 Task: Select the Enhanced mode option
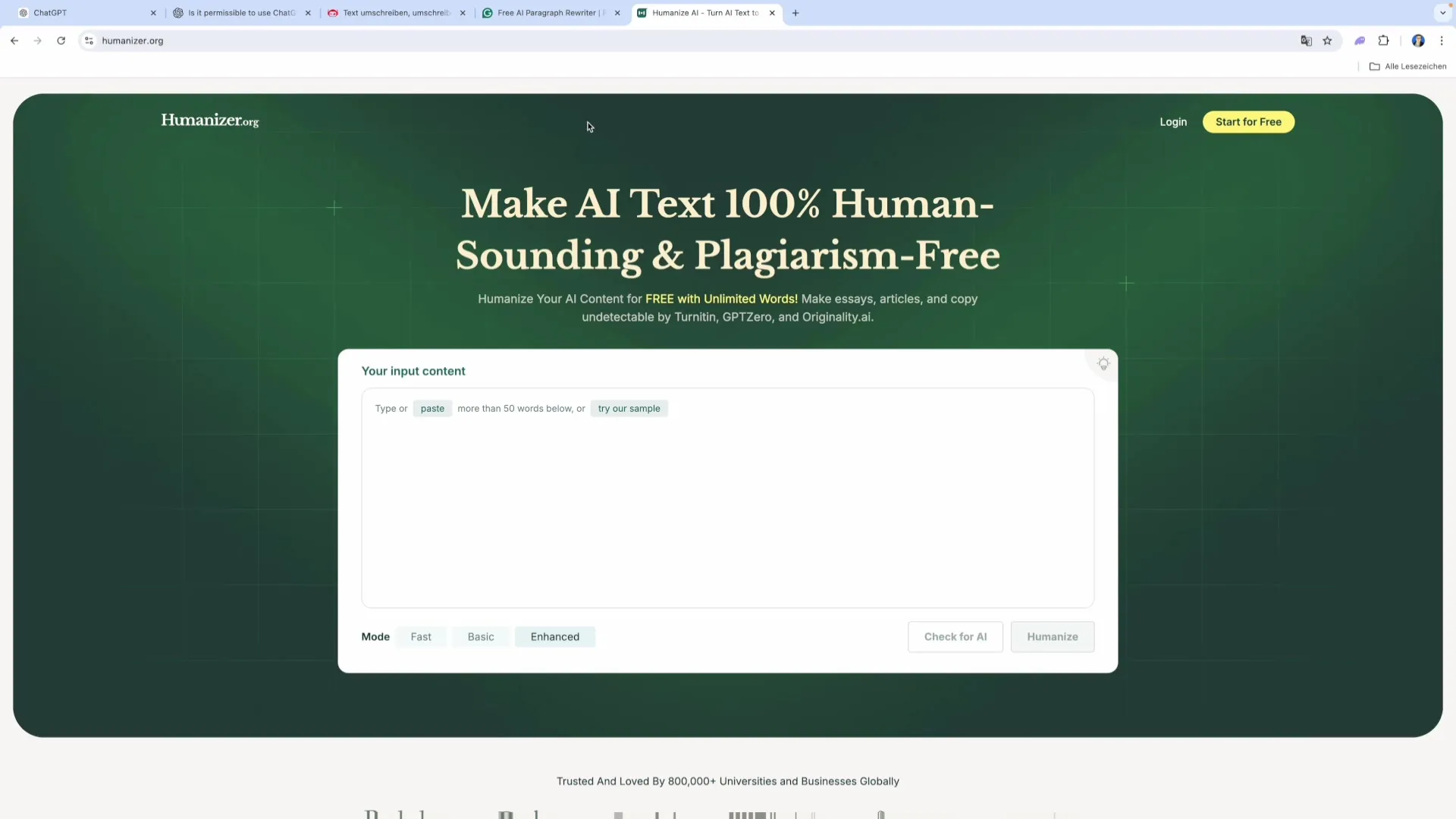[x=554, y=637]
